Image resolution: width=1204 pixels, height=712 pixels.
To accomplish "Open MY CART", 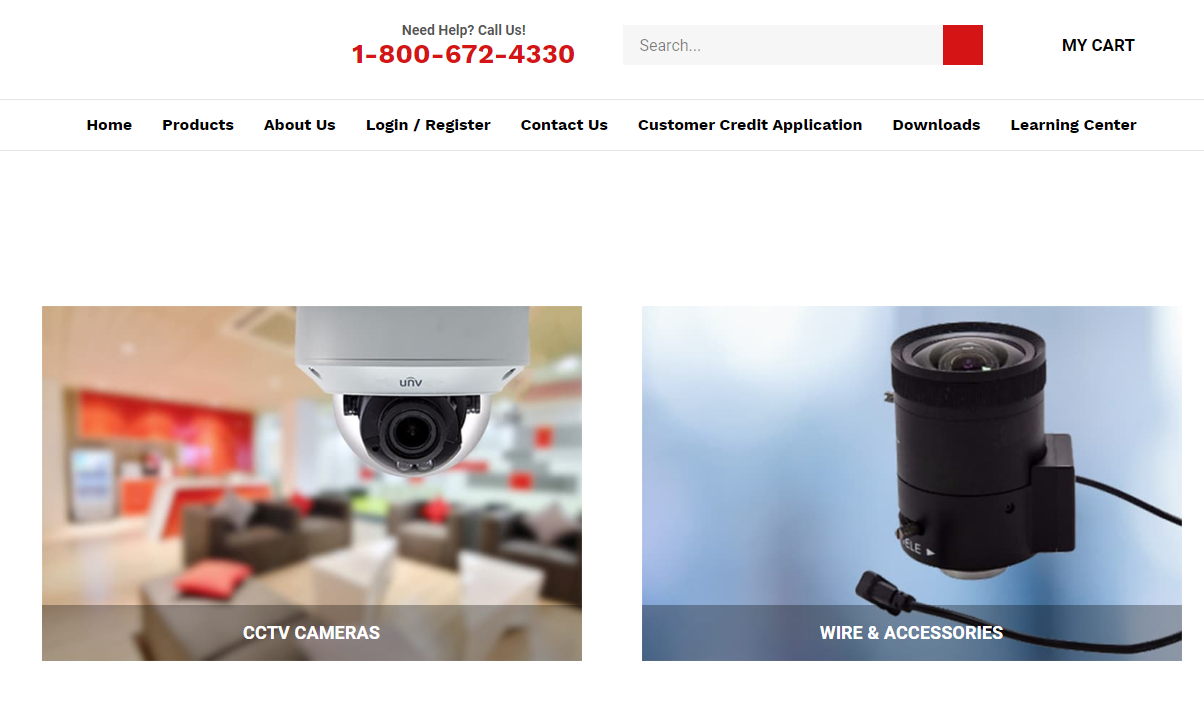I will [x=1098, y=45].
